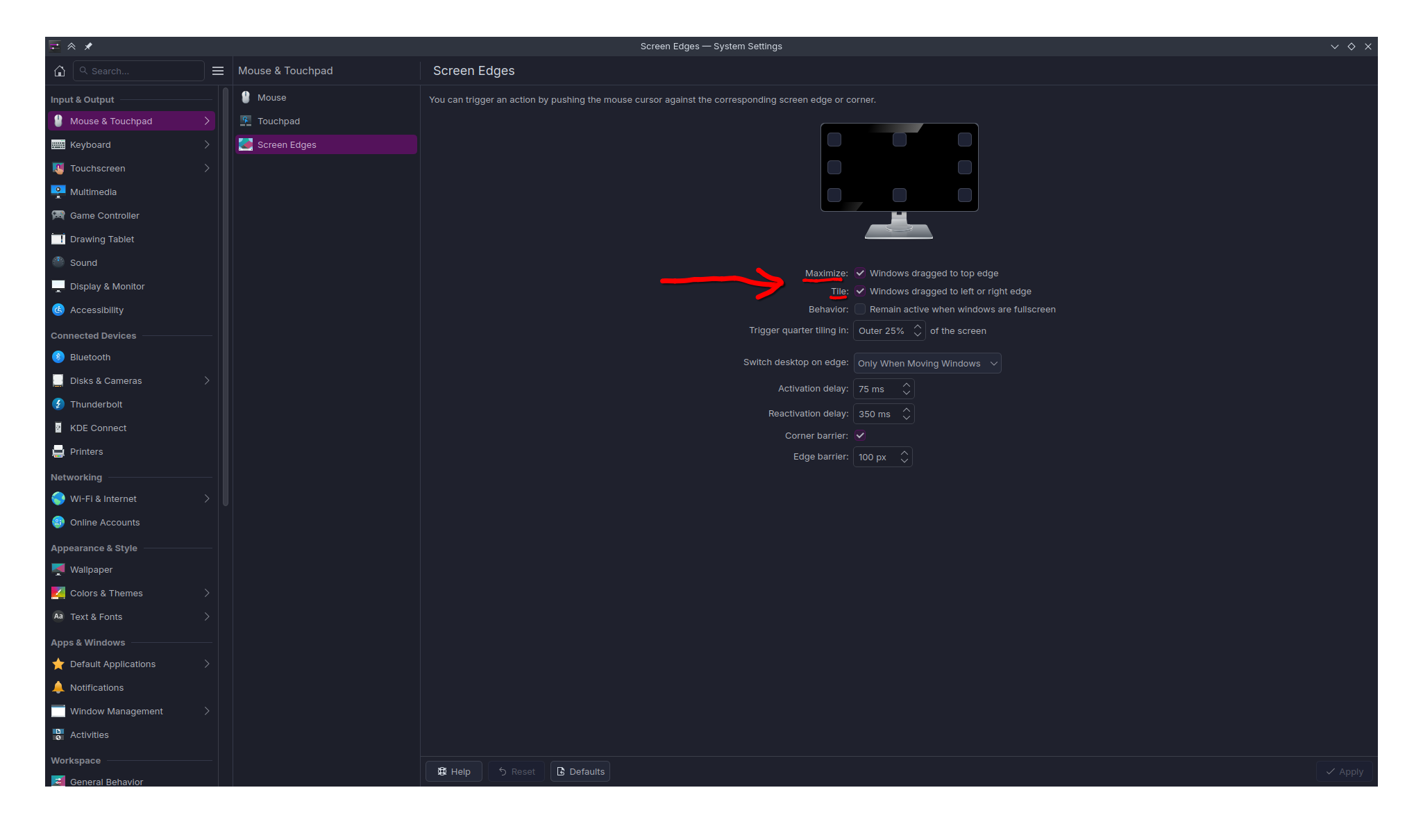Select the Game Controller icon
Viewport: 1423px width, 840px height.
58,215
